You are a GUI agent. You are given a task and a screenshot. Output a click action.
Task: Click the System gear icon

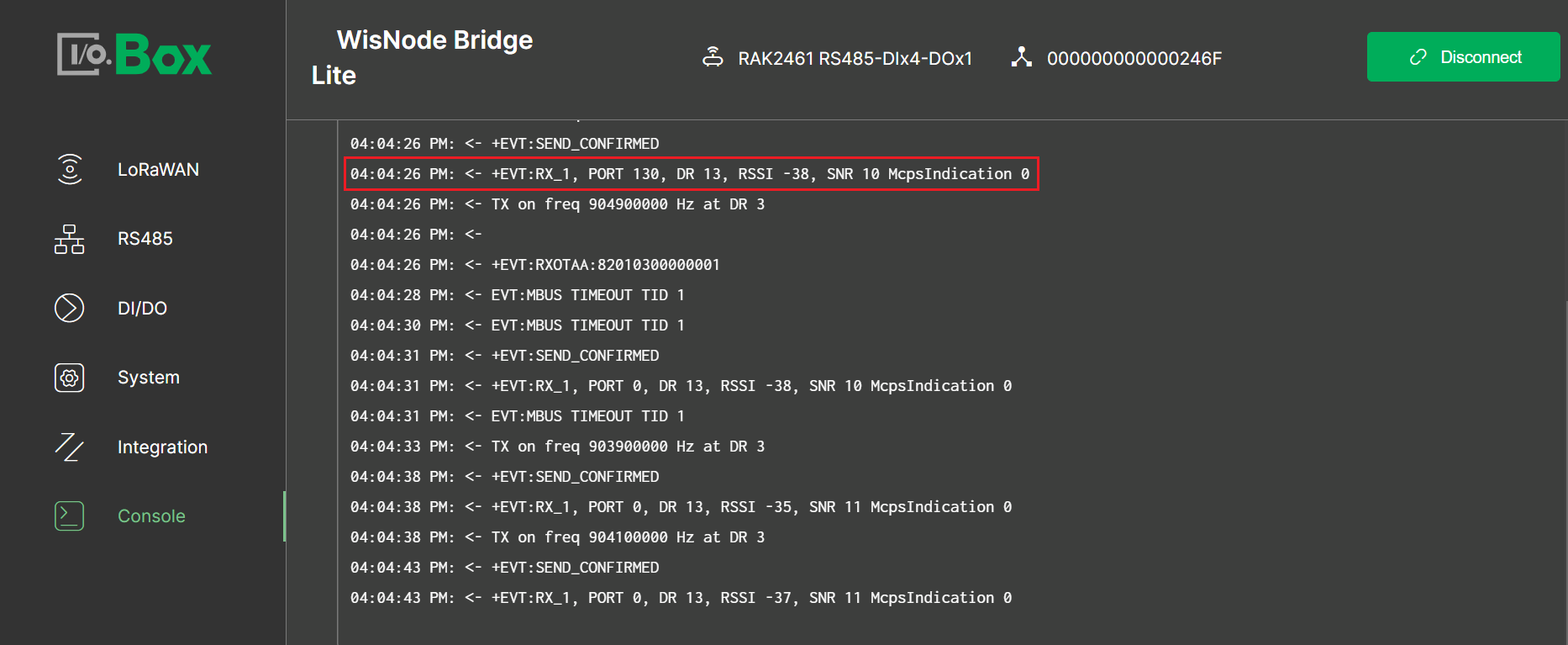coord(70,378)
